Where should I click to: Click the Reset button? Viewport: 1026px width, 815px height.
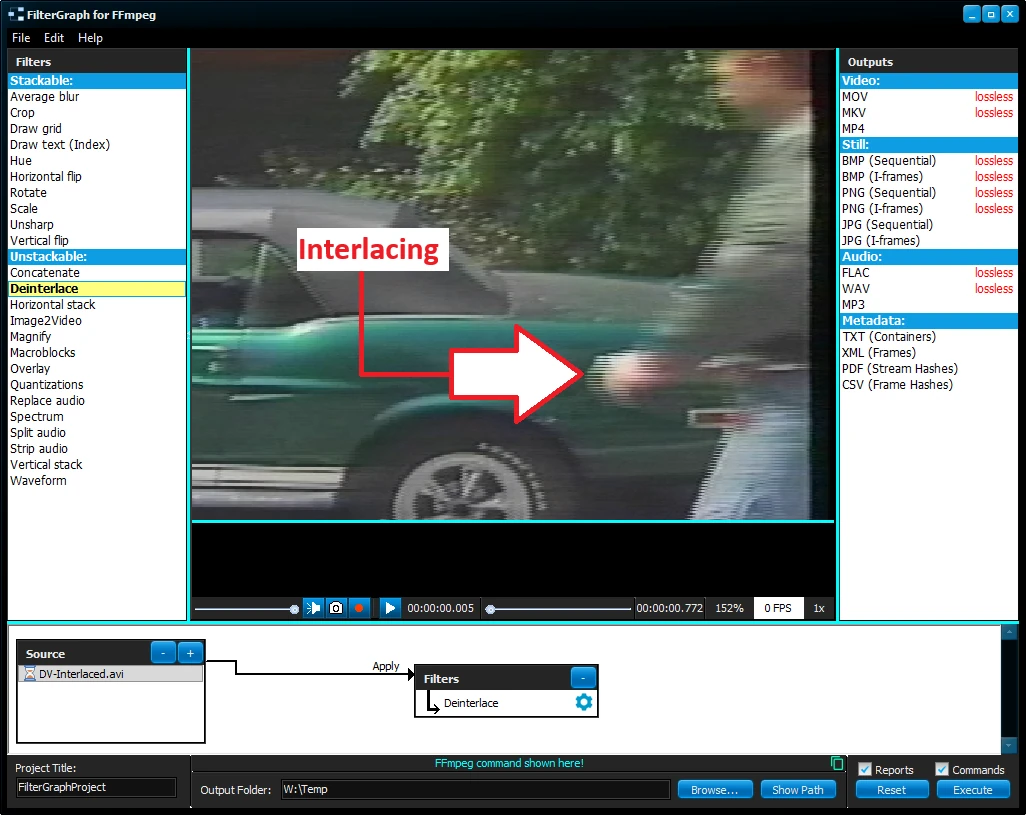pyautogui.click(x=892, y=789)
